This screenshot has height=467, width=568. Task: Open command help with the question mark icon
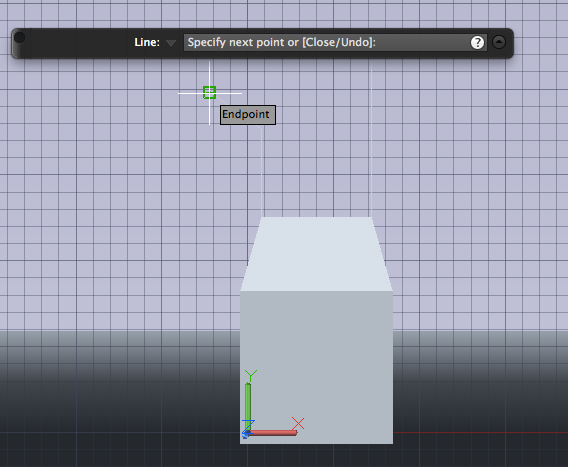tap(477, 42)
